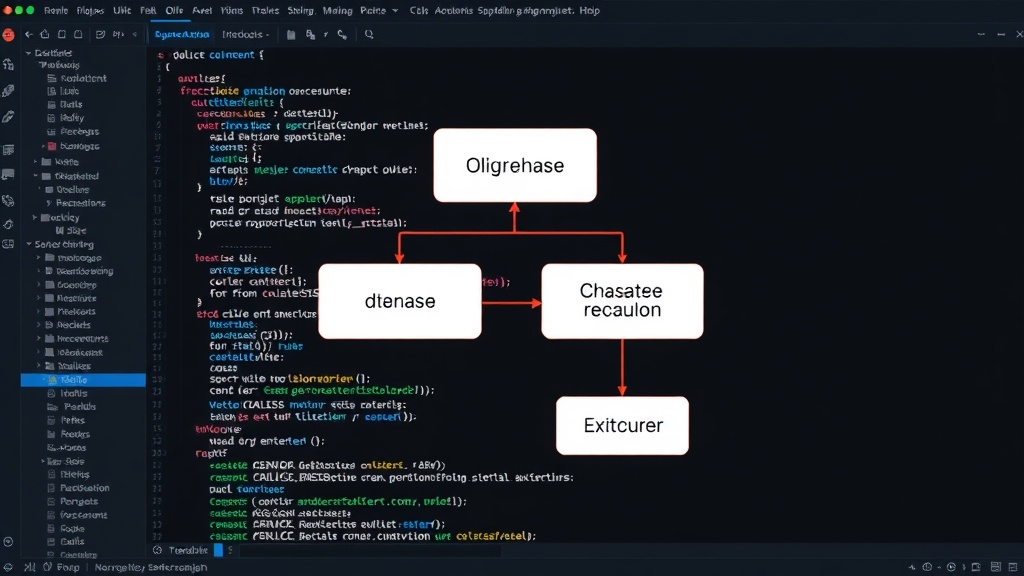The image size is (1024, 576).
Task: Click the chat bubble icon in the left sidebar
Action: (x=8, y=174)
